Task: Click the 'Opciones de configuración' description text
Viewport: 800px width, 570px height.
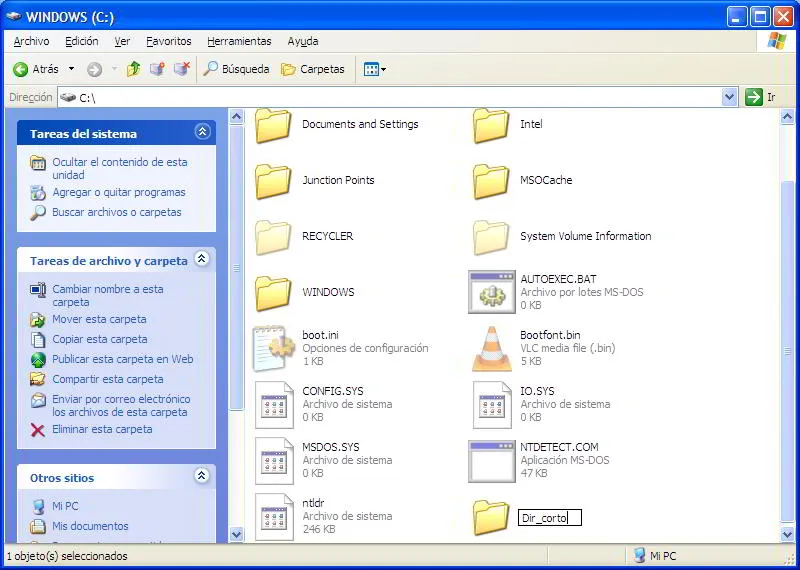Action: tap(365, 349)
